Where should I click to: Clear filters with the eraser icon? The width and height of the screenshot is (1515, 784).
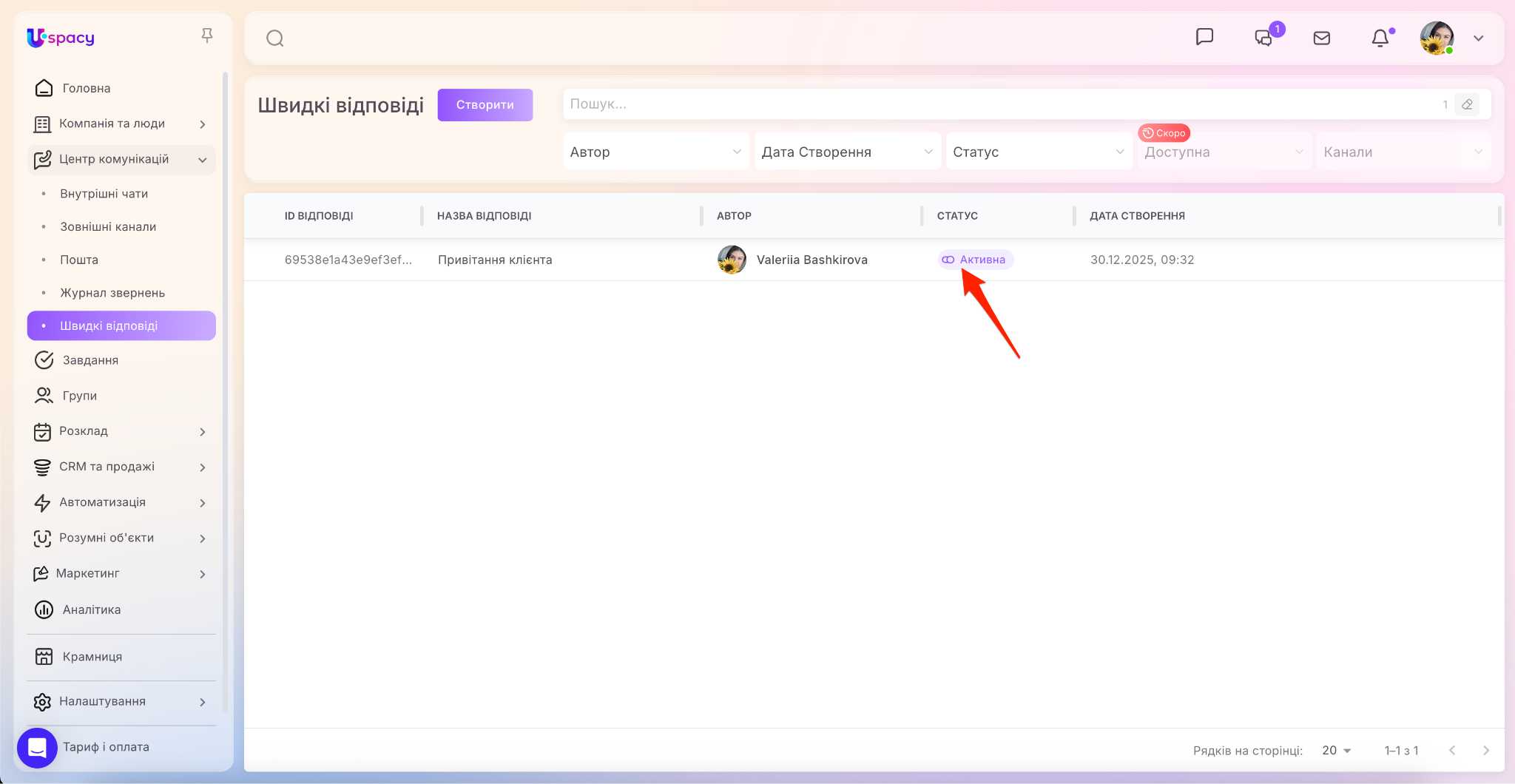(1467, 104)
